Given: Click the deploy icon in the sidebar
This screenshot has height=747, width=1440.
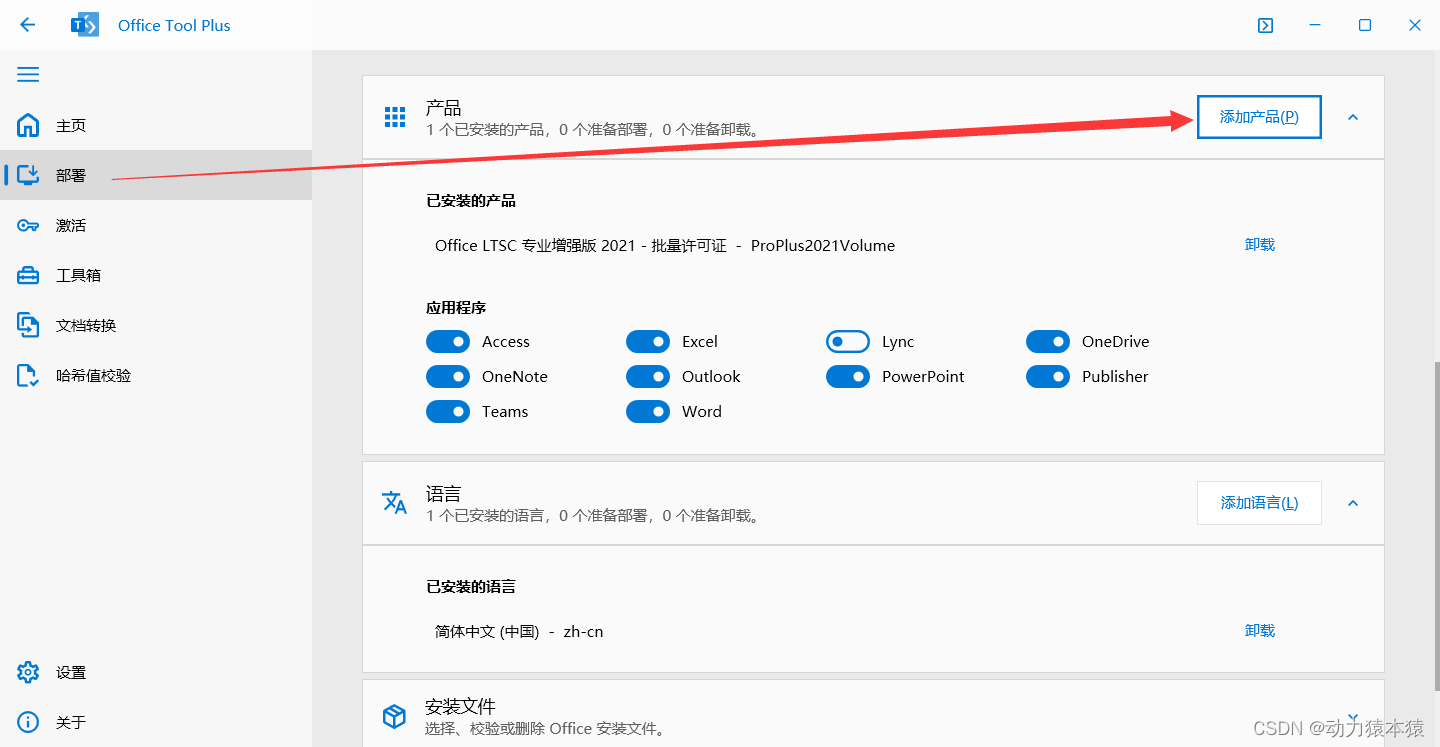Looking at the screenshot, I should (28, 175).
